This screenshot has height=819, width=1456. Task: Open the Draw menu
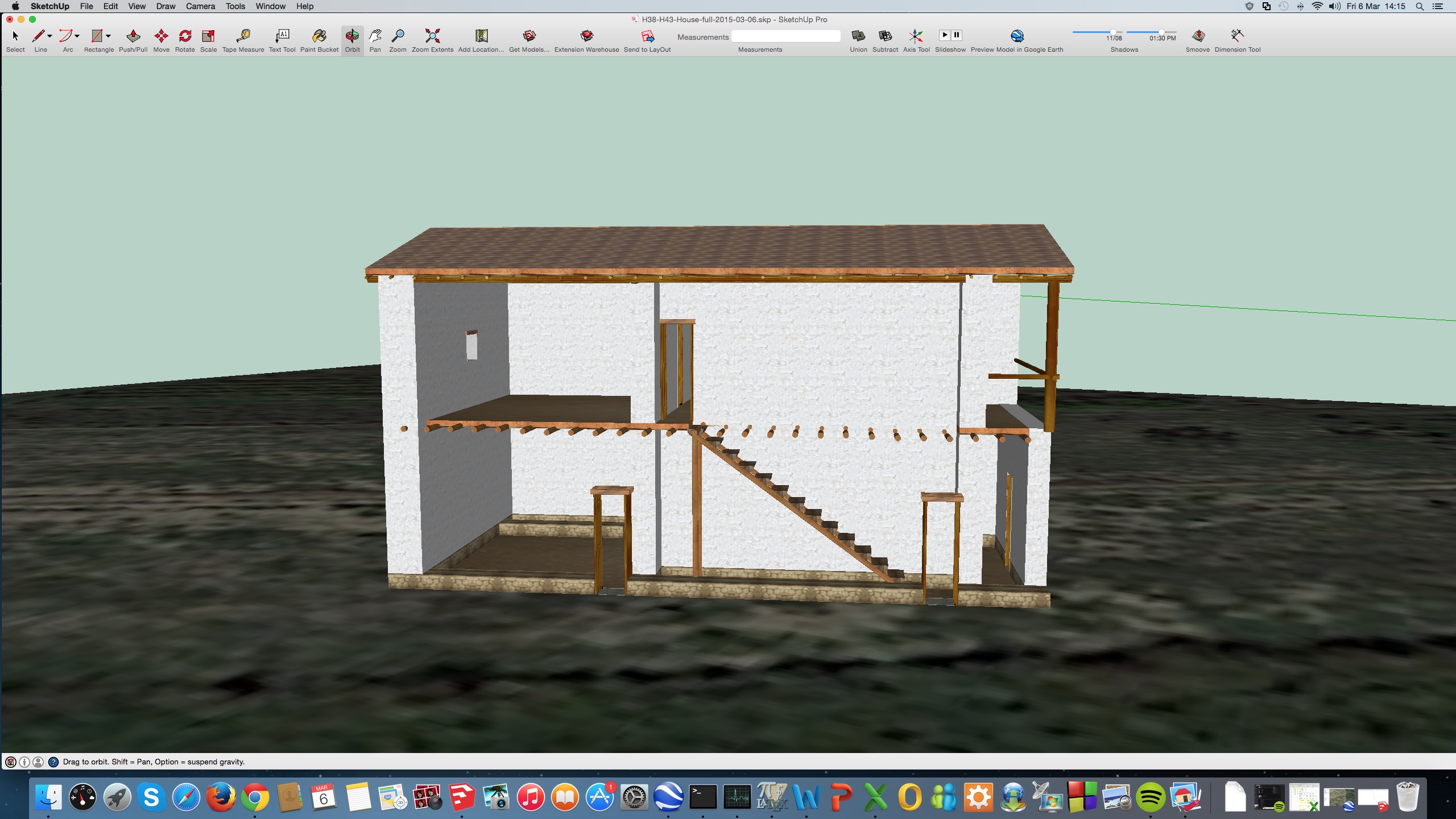[x=166, y=6]
